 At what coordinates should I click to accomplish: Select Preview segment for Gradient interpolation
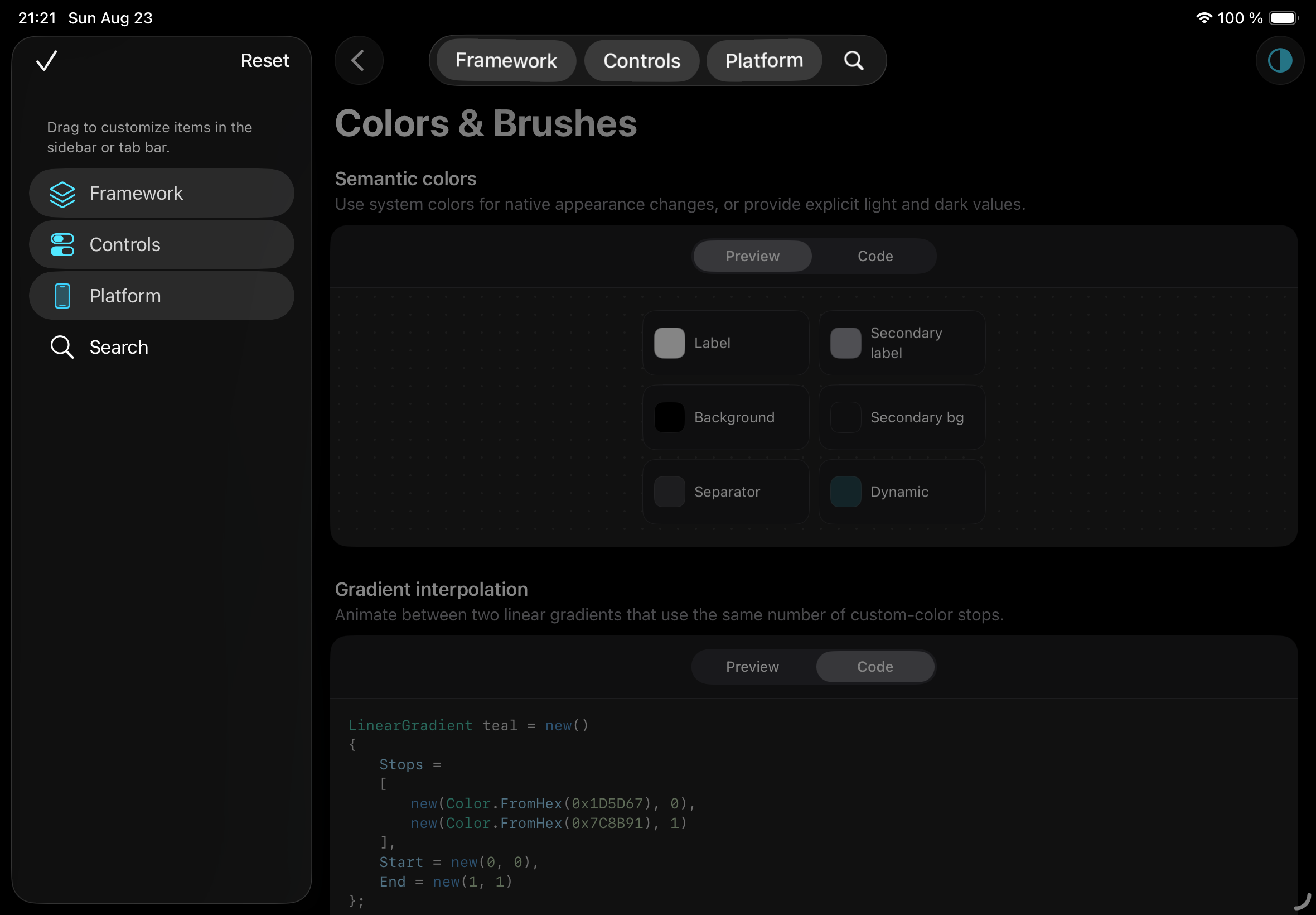[752, 666]
